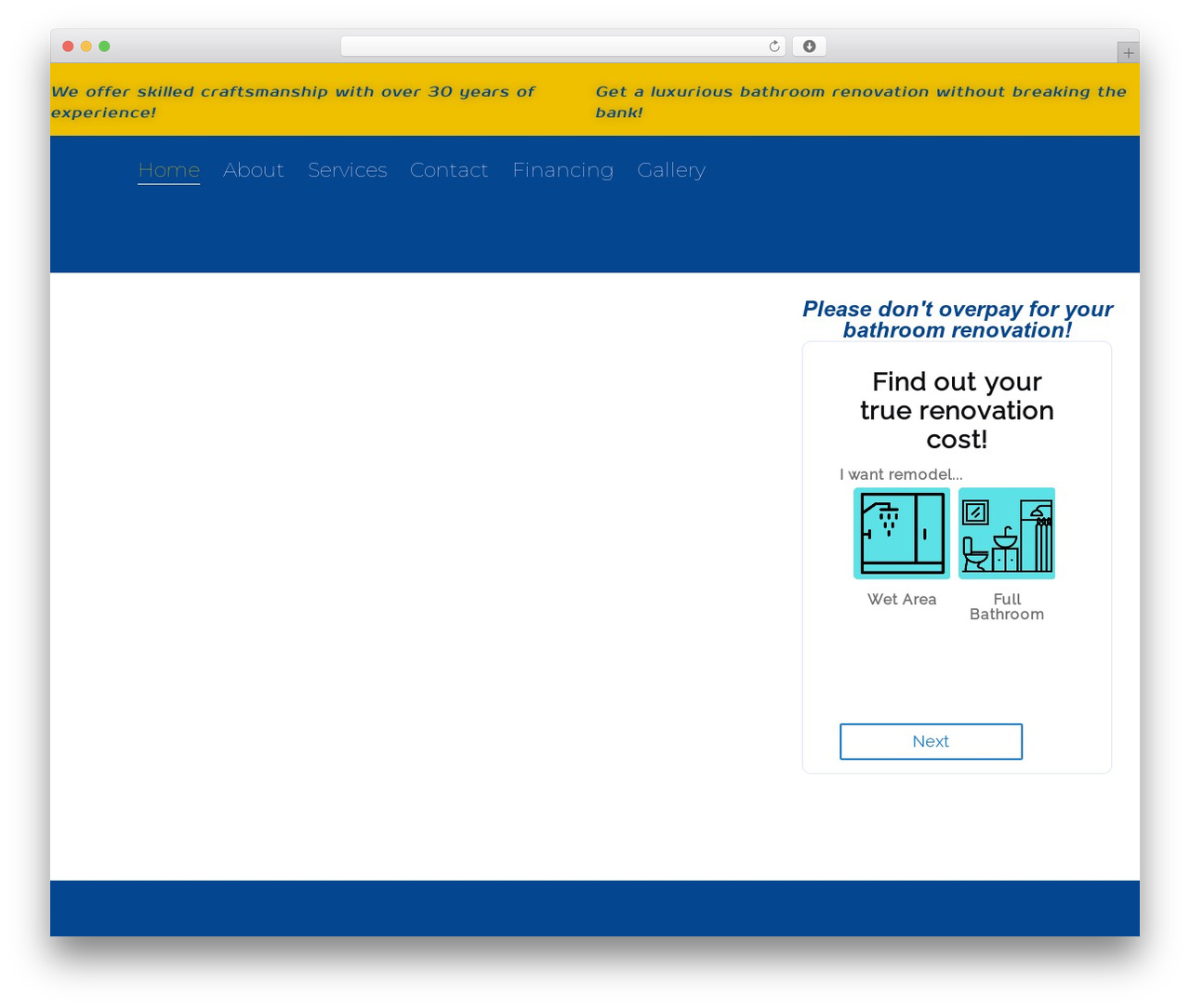View the Gallery page

671,170
